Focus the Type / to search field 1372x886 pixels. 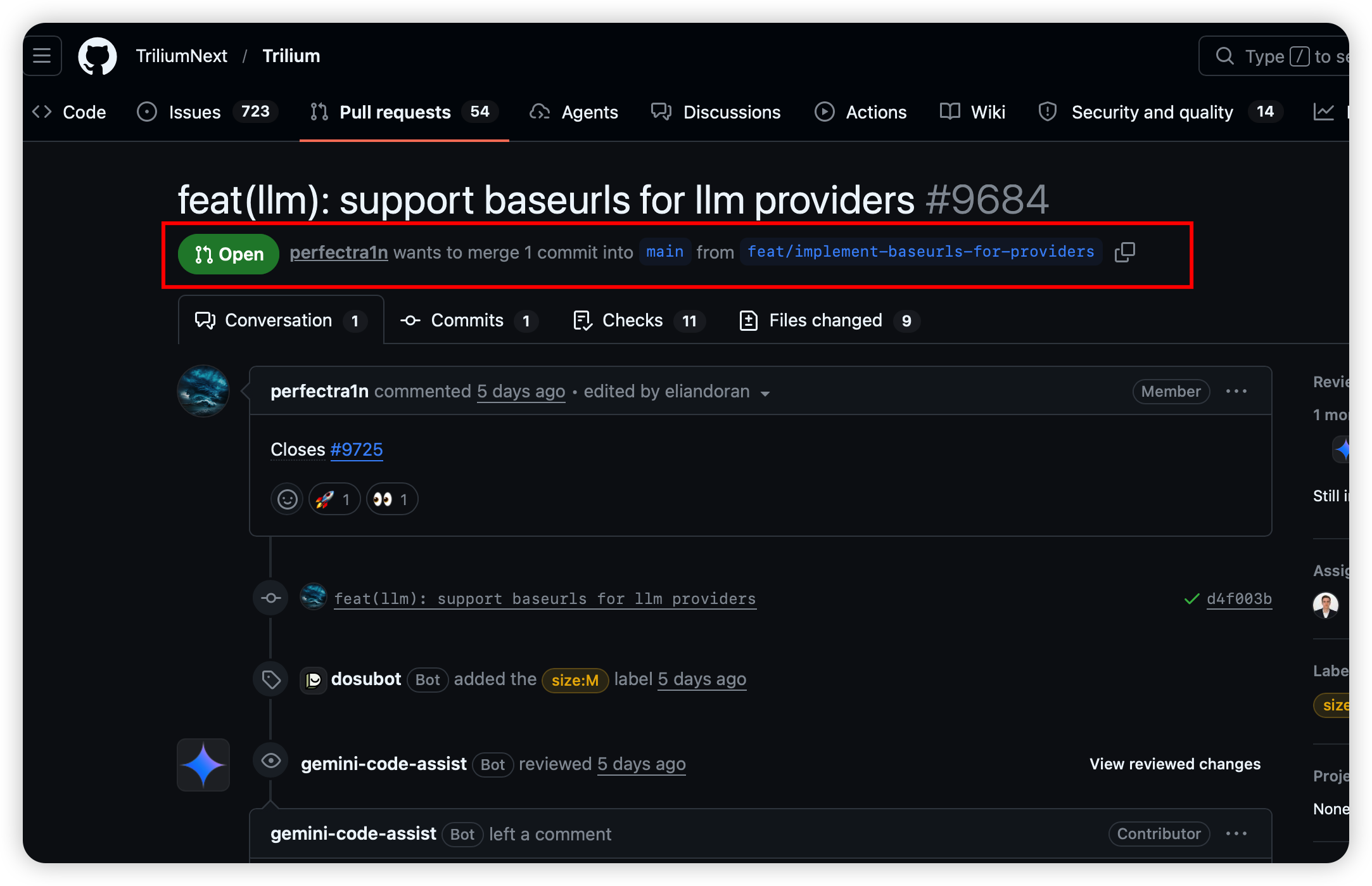[x=1274, y=56]
